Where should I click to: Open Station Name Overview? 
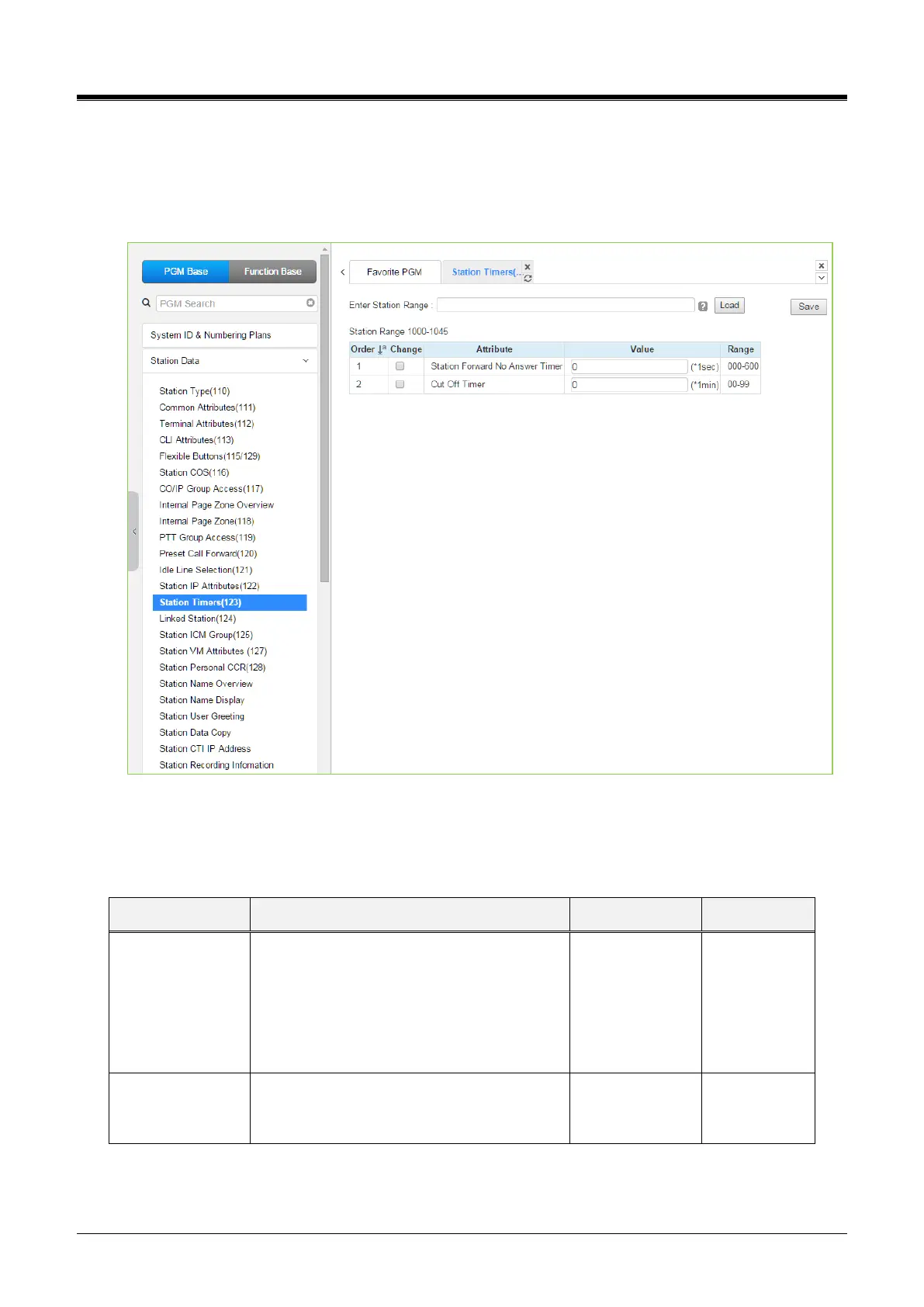pos(206,685)
